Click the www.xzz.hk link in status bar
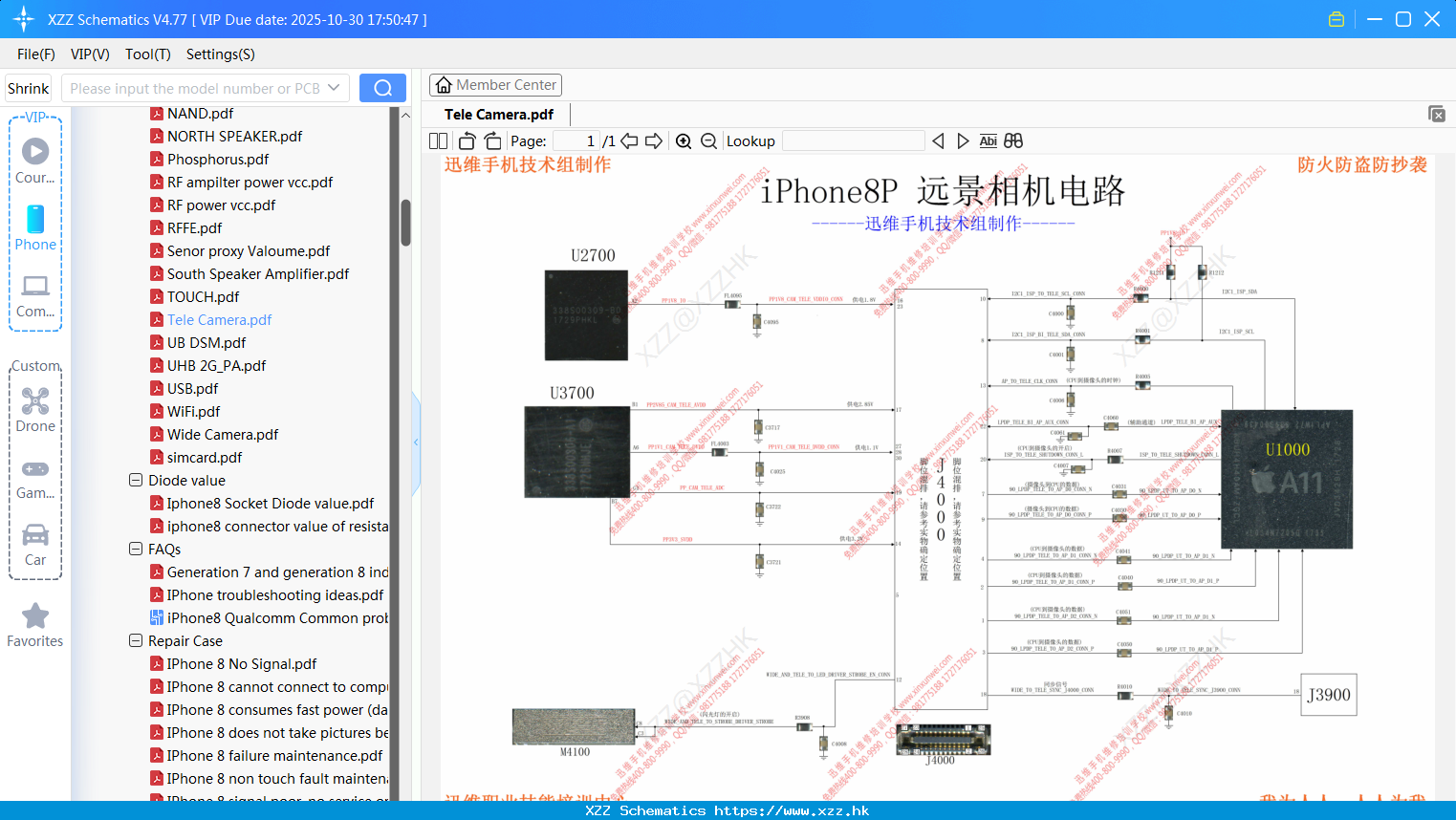Screen dimensions: 1456x820 (792, 810)
